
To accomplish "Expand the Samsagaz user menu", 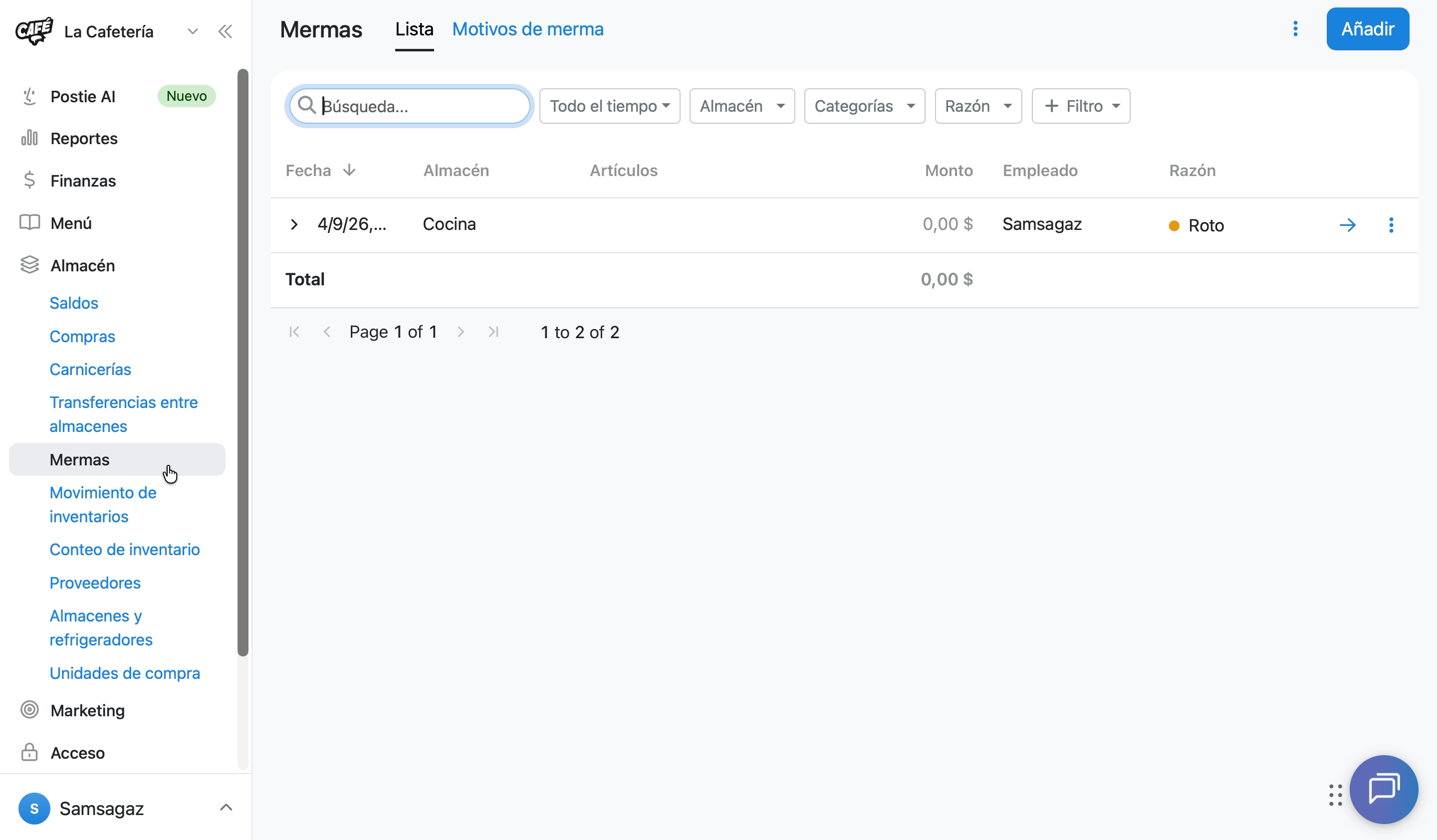I will click(226, 808).
